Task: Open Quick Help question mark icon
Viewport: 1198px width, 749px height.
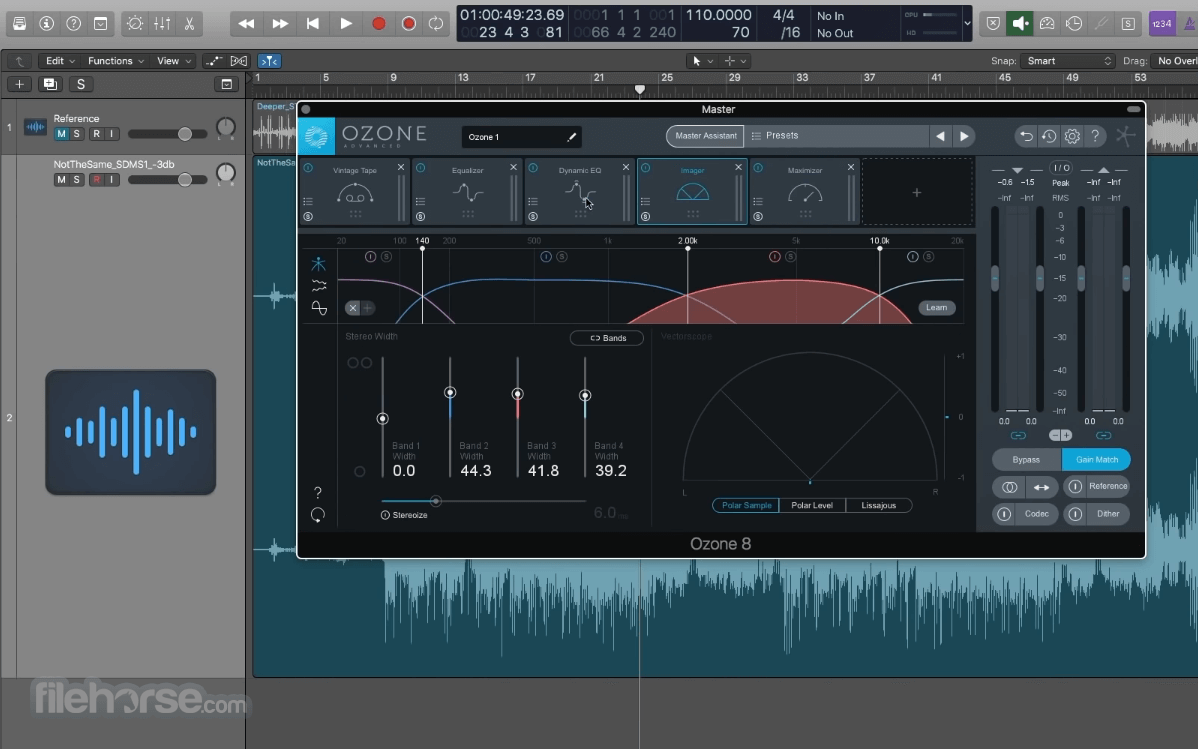Action: (73, 24)
